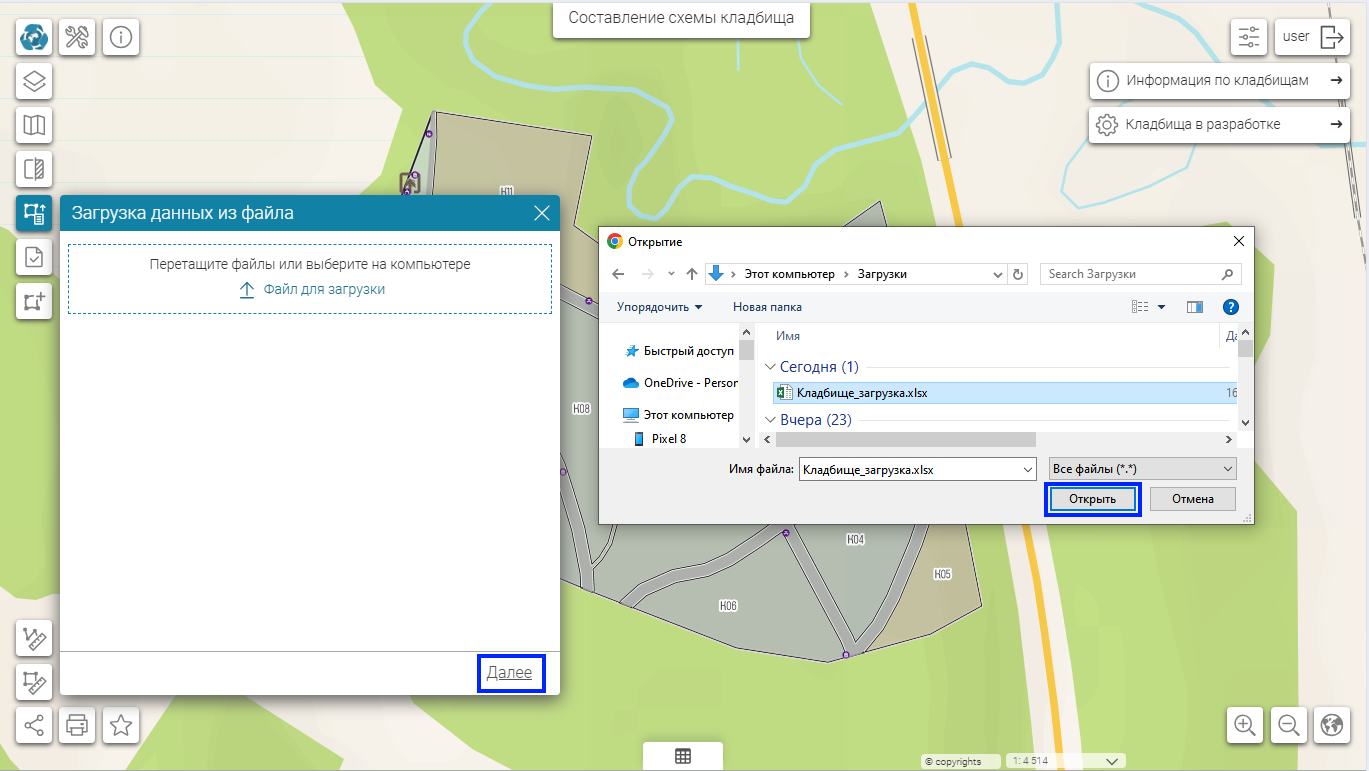Expand the file type filter dropdown
Viewport: 1369px width, 771px height.
coord(1141,468)
